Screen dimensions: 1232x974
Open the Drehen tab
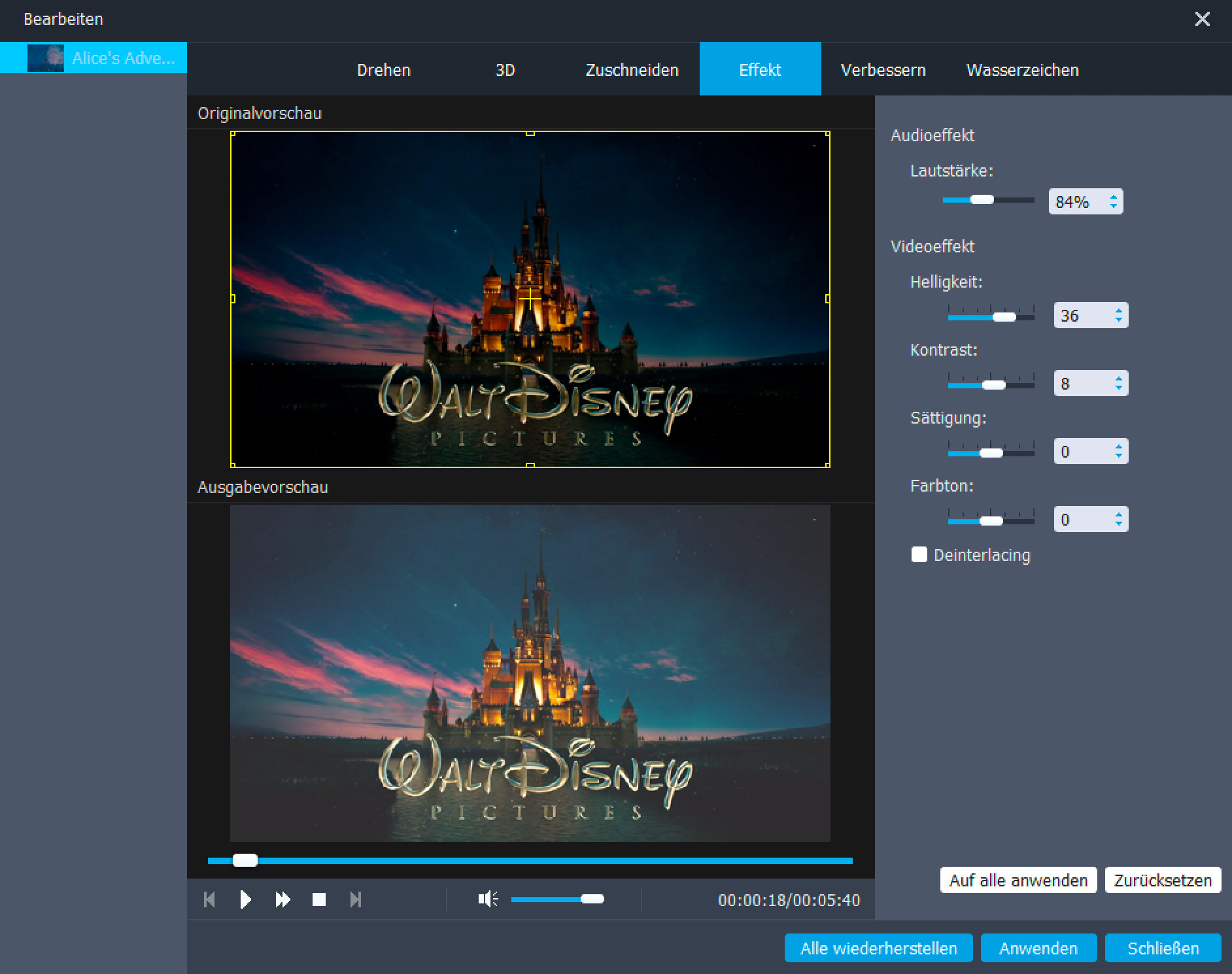coord(384,70)
